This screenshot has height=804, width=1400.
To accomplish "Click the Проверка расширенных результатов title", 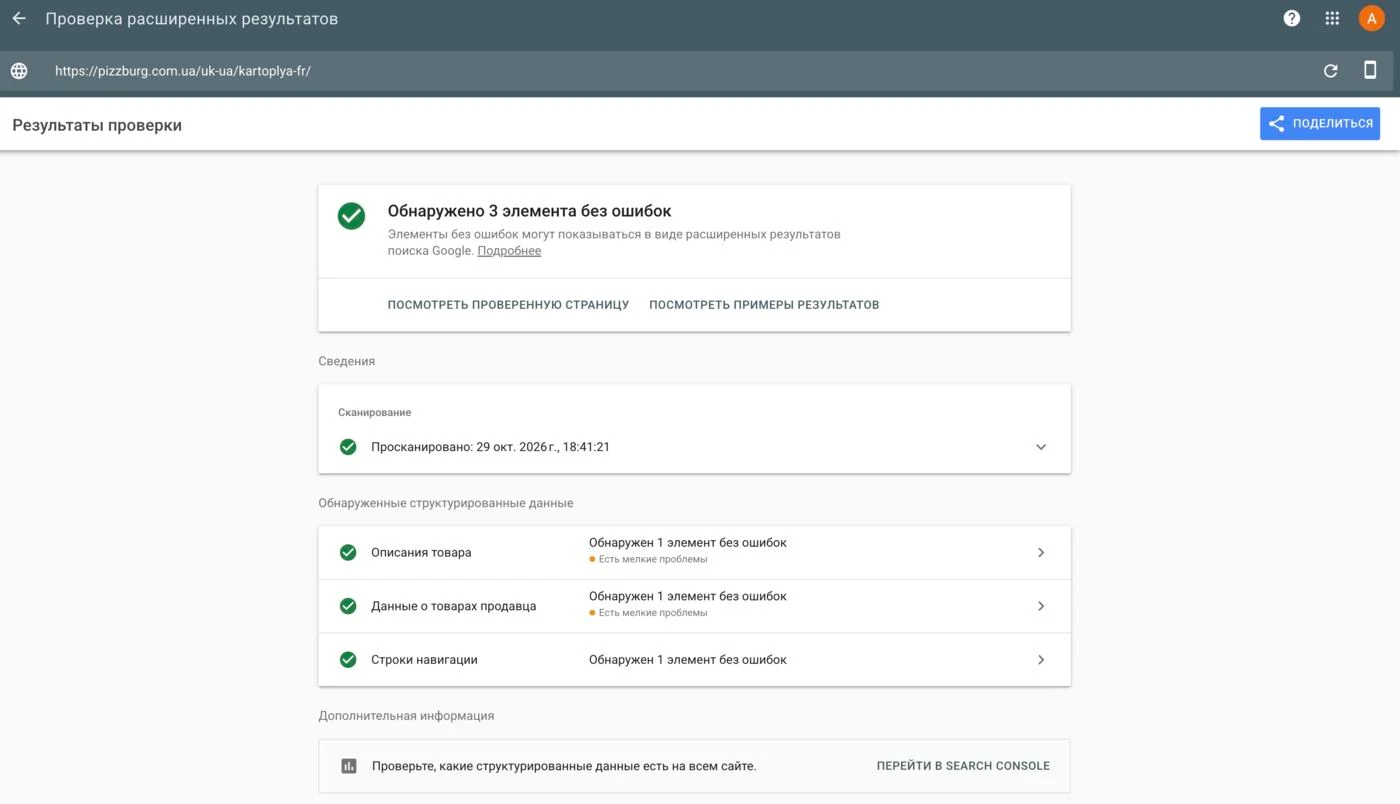I will (x=192, y=19).
